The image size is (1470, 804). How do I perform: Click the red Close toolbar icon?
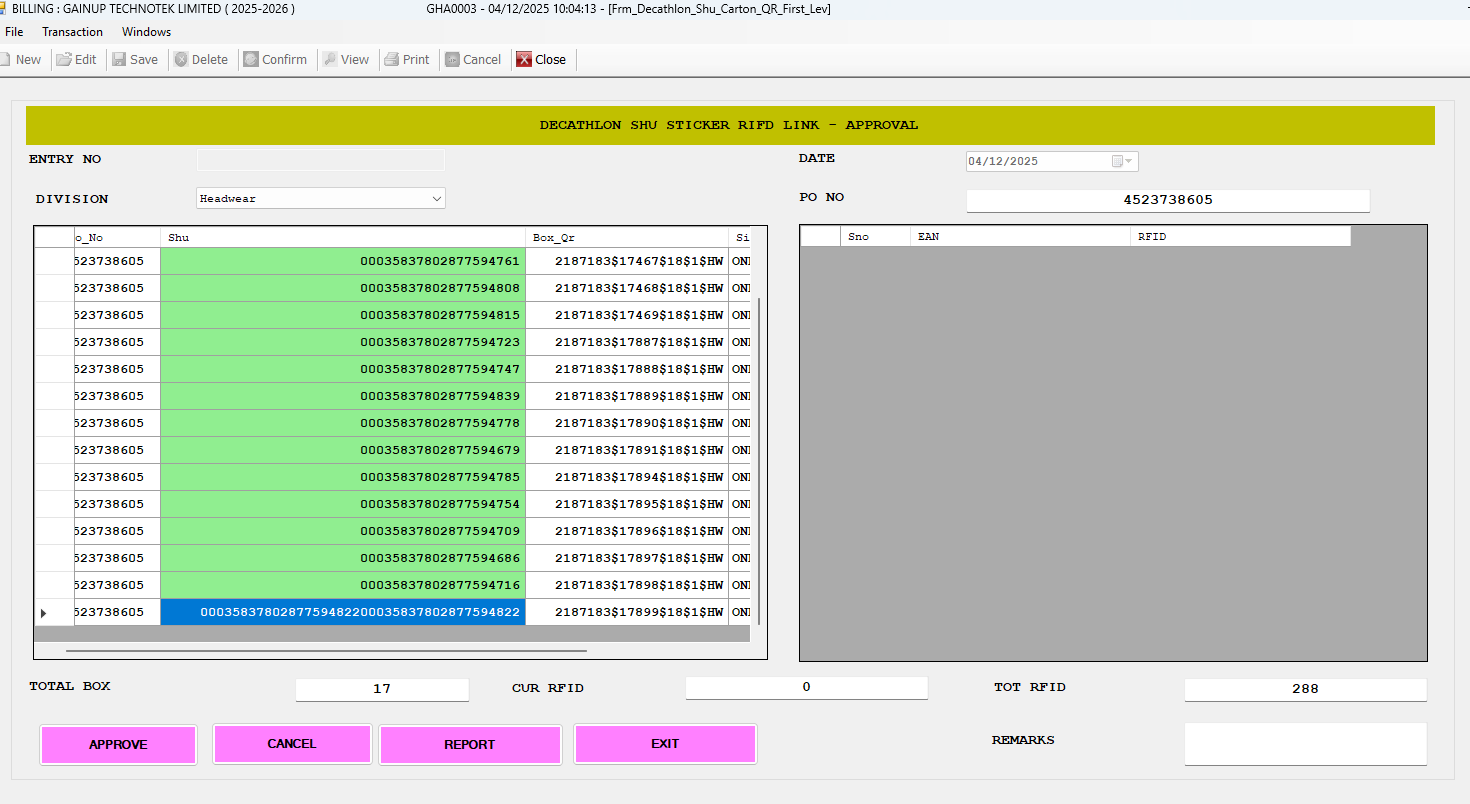point(524,60)
